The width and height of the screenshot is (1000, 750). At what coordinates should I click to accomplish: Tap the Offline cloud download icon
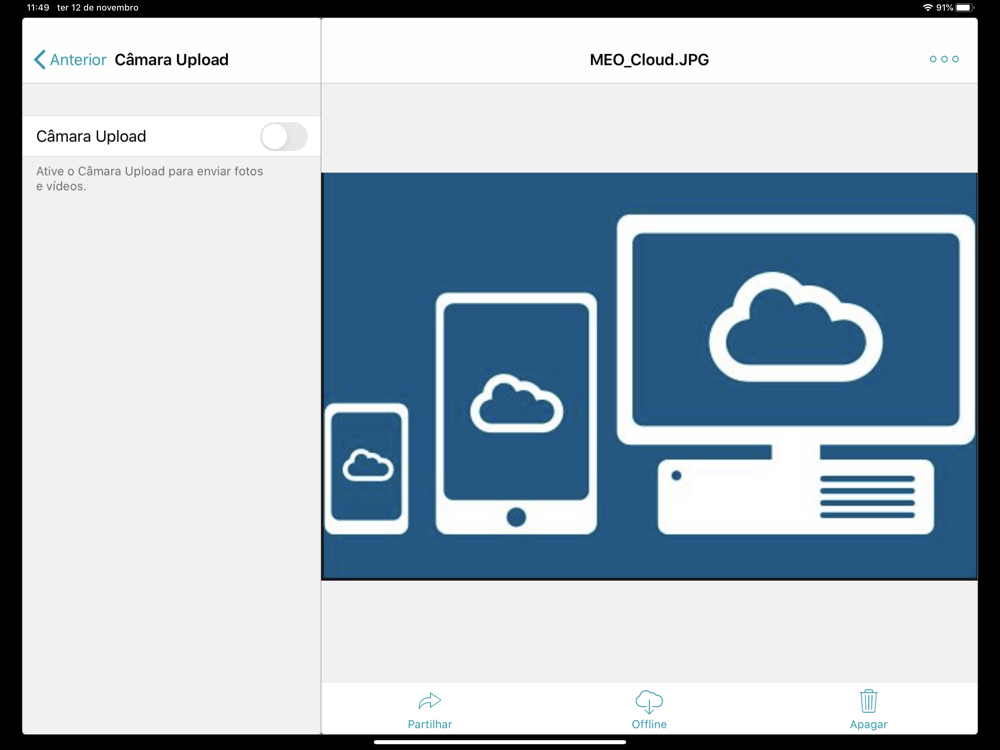click(649, 702)
